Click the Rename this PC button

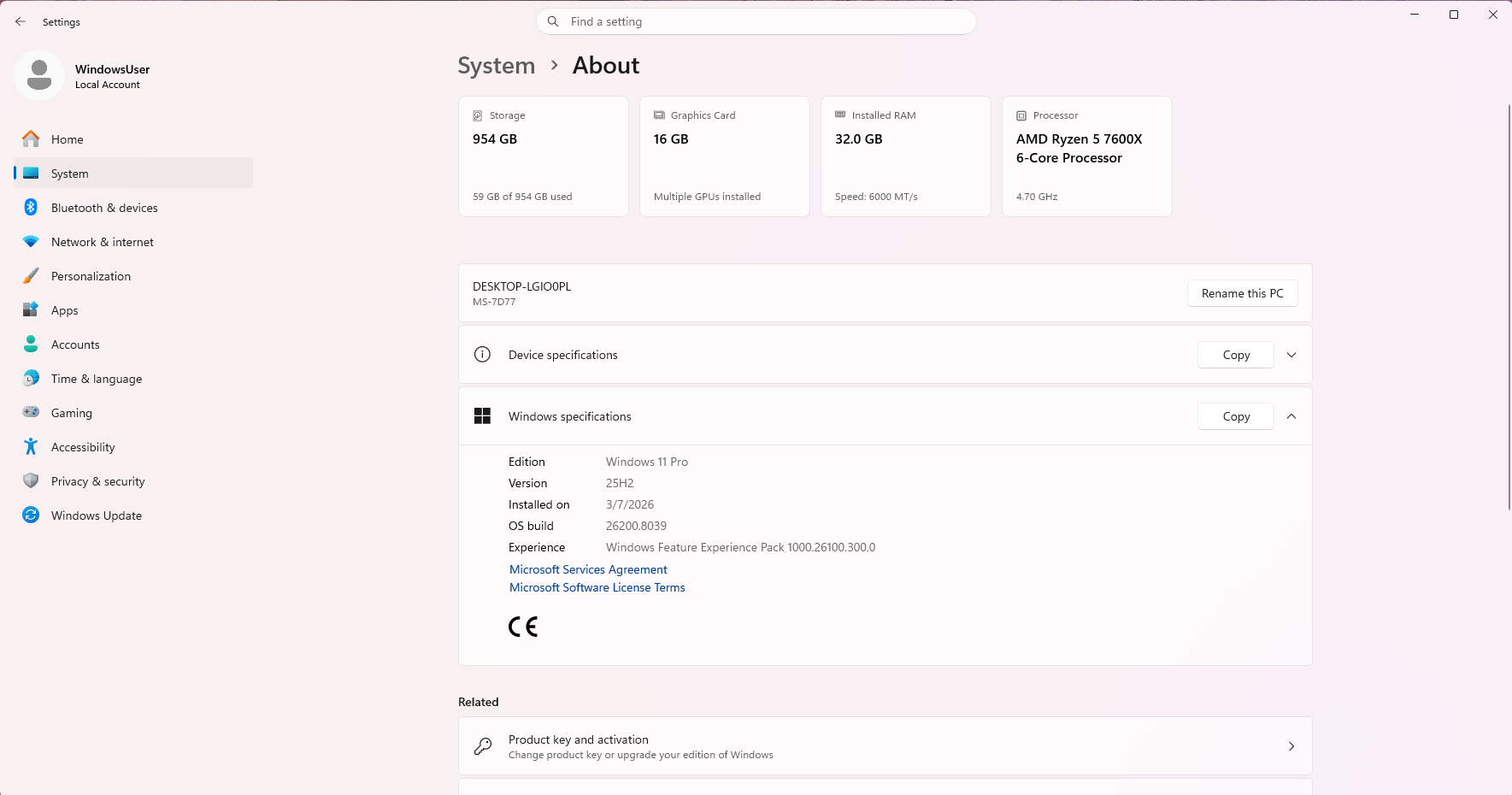[1242, 293]
